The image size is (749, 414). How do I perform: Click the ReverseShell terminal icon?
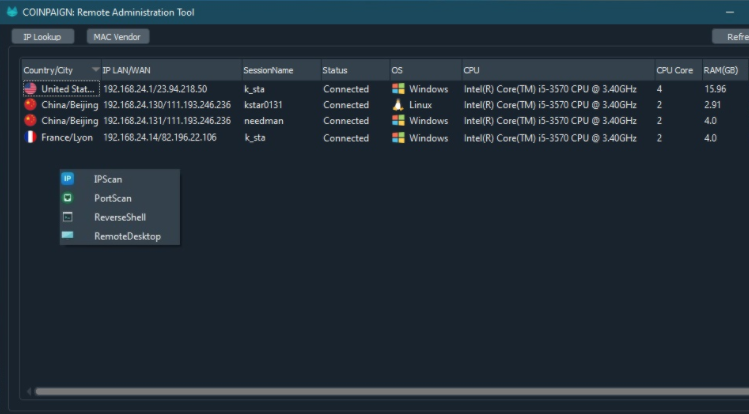(68, 217)
